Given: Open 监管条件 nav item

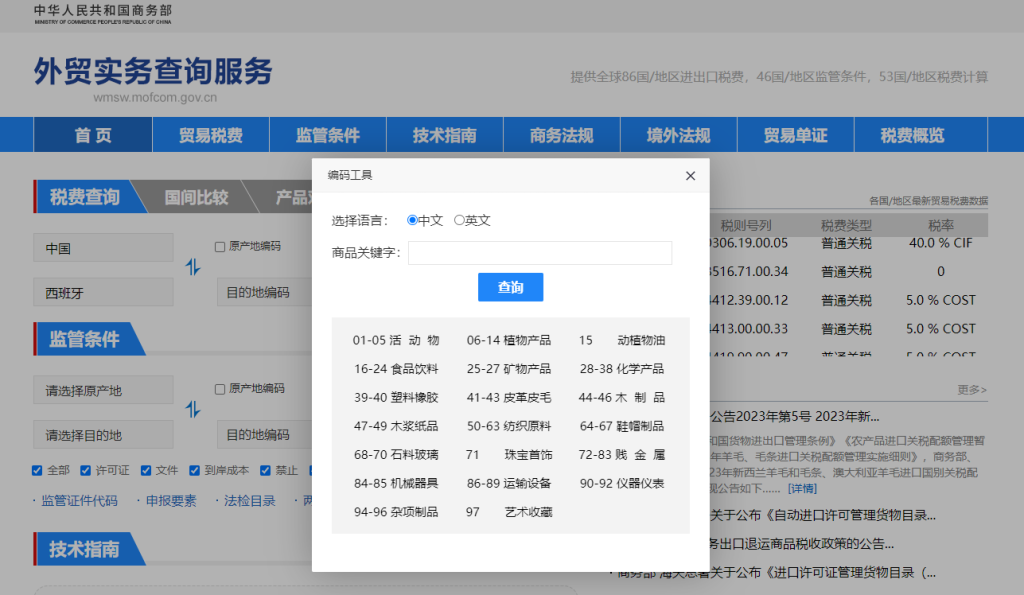Looking at the screenshot, I should 328,135.
